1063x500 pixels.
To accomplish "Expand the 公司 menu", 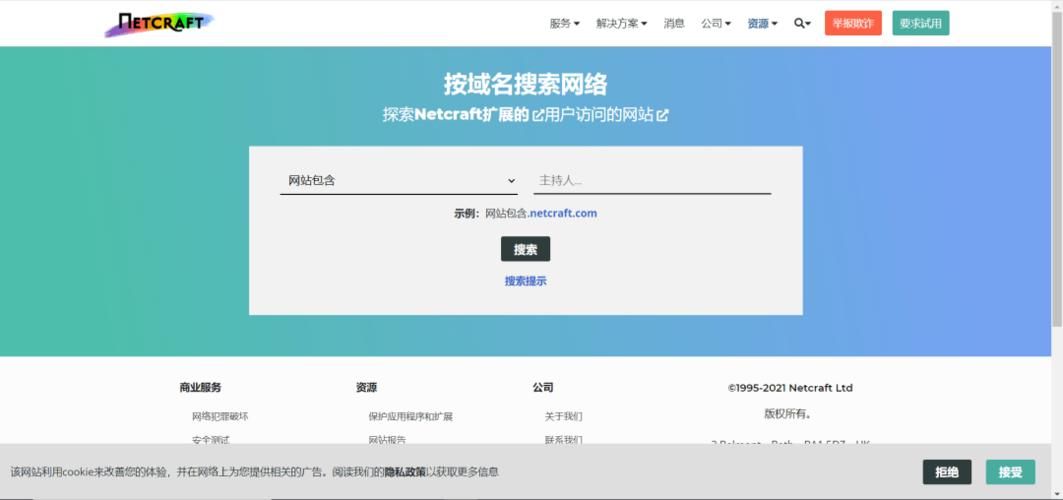I will pyautogui.click(x=716, y=23).
